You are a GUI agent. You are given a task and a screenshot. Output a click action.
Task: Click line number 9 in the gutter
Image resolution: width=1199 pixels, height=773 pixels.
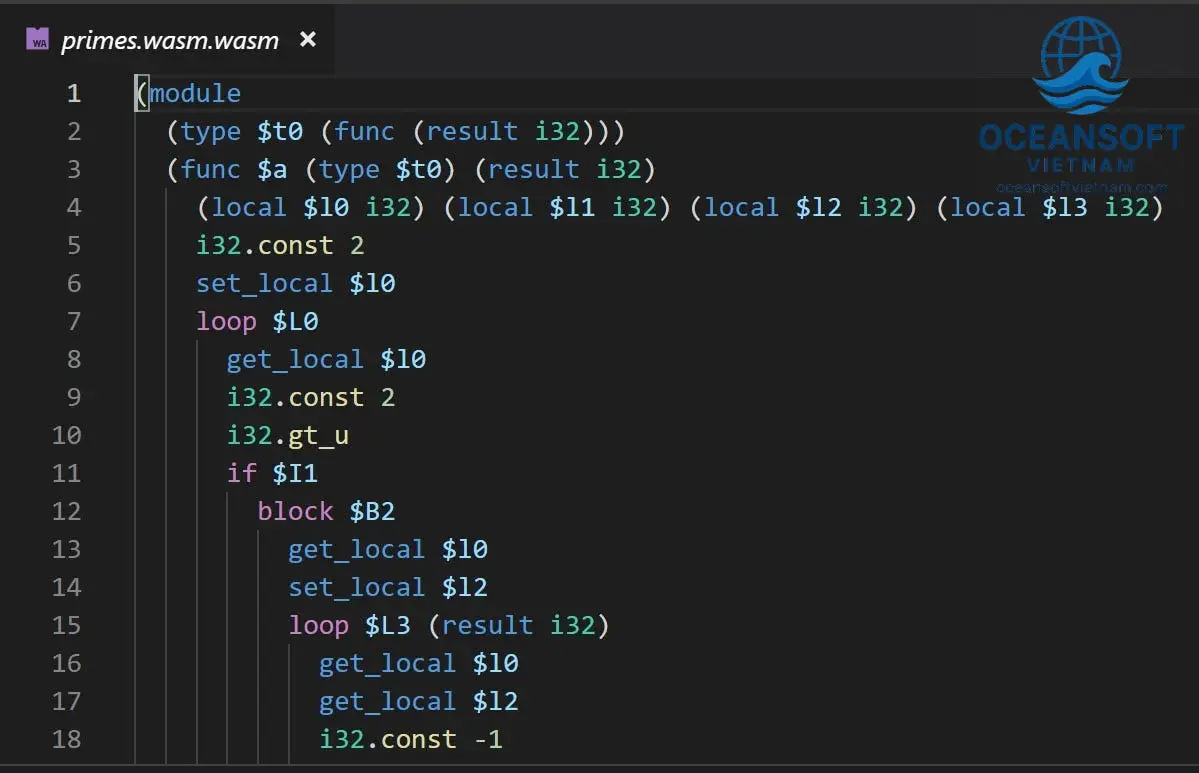pos(73,398)
